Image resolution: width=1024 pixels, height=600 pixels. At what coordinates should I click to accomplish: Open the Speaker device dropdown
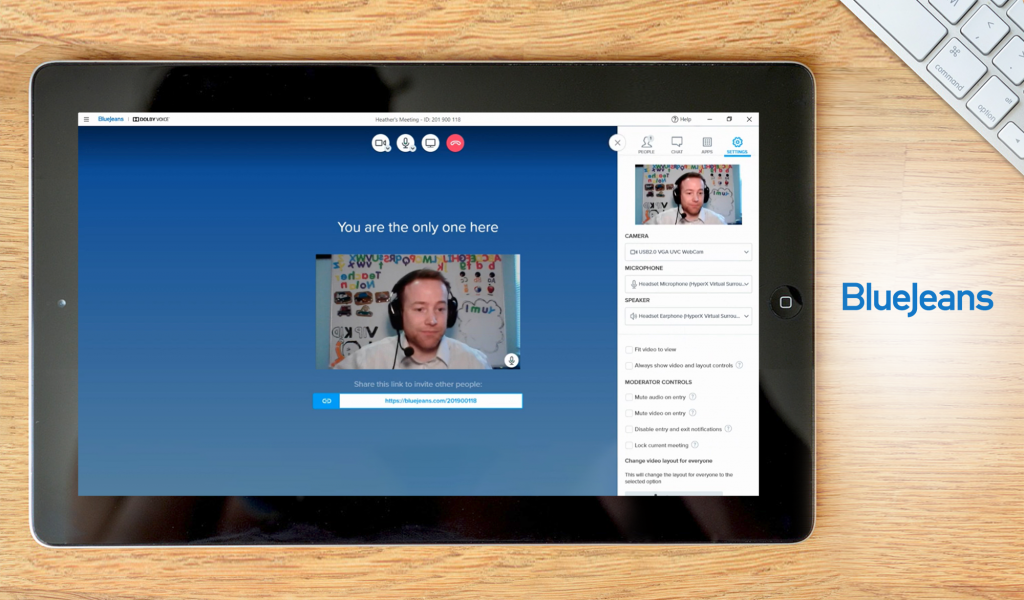pos(688,315)
